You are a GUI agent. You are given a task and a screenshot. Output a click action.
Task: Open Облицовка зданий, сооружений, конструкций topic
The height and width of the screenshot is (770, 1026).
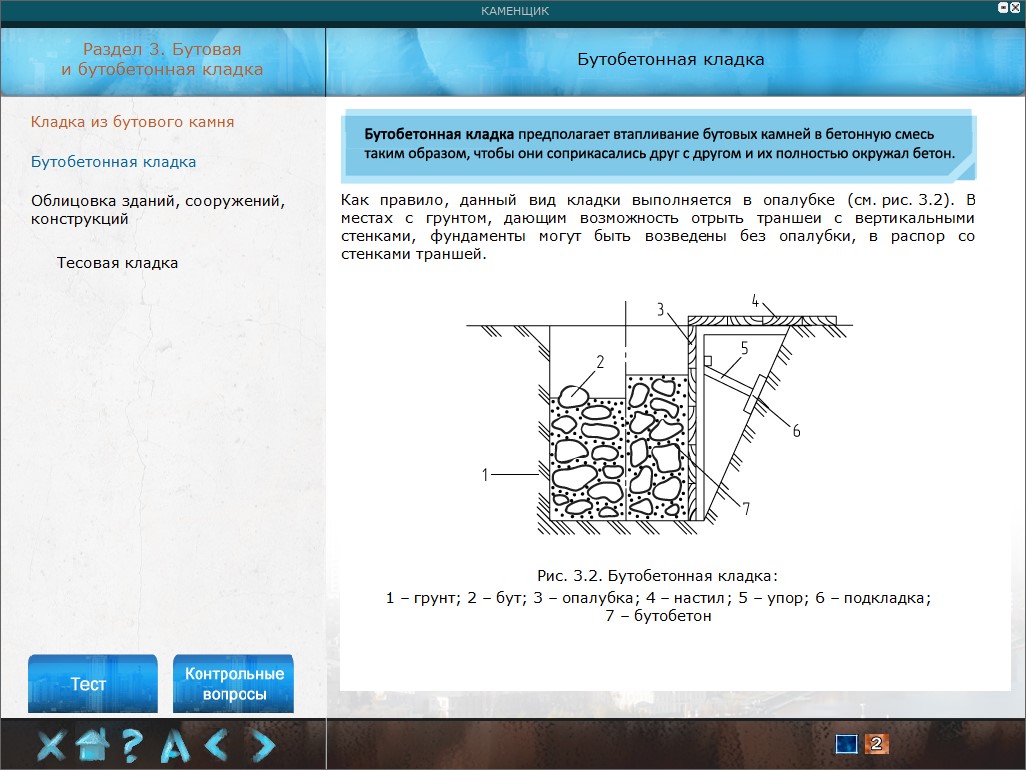158,210
